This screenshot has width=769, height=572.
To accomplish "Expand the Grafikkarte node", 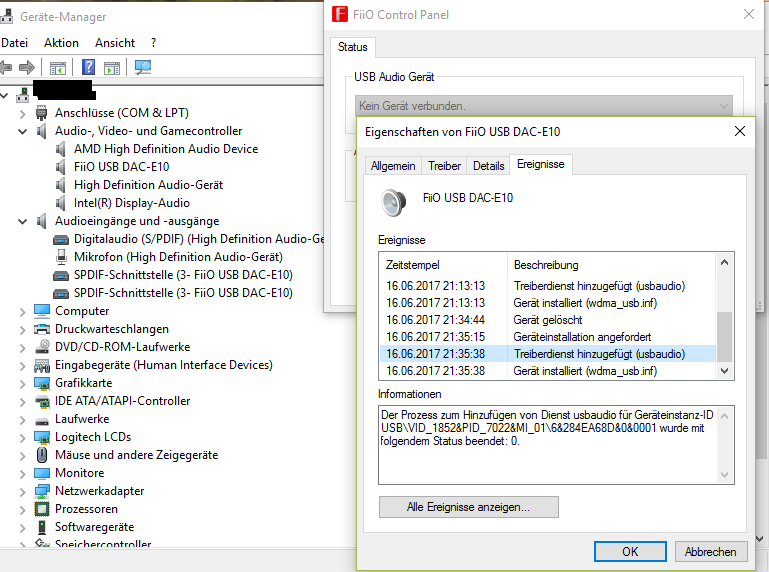I will (23, 384).
